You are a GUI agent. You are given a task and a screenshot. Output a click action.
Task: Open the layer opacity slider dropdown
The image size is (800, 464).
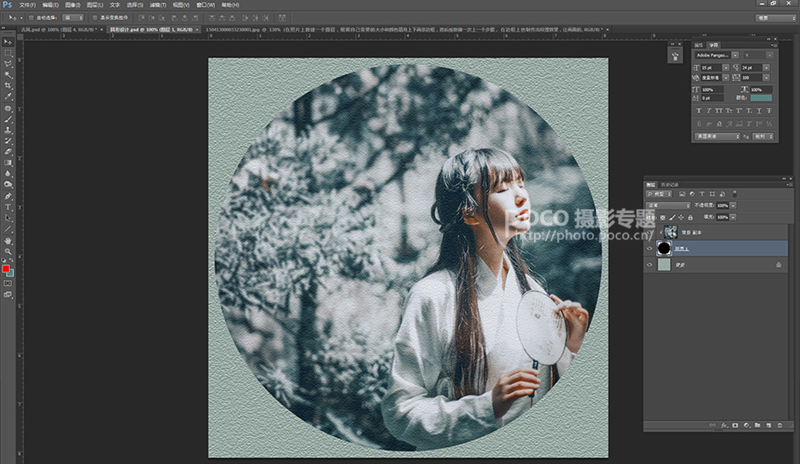733,205
